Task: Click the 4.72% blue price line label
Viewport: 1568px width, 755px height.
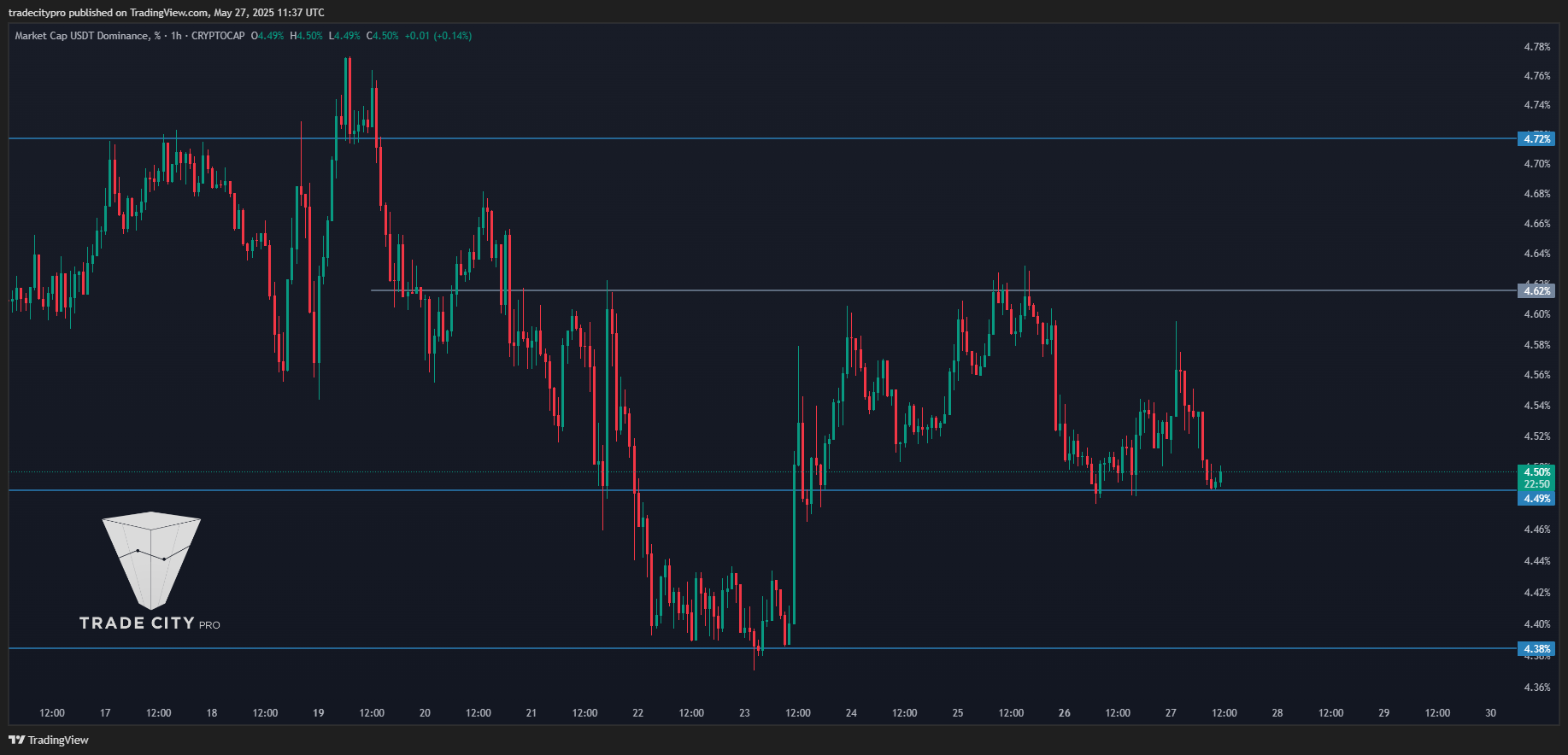Action: (1536, 138)
